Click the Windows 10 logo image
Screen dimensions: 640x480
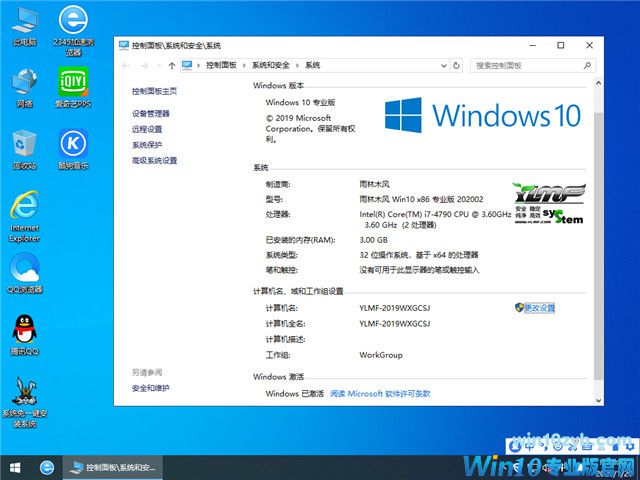[483, 115]
